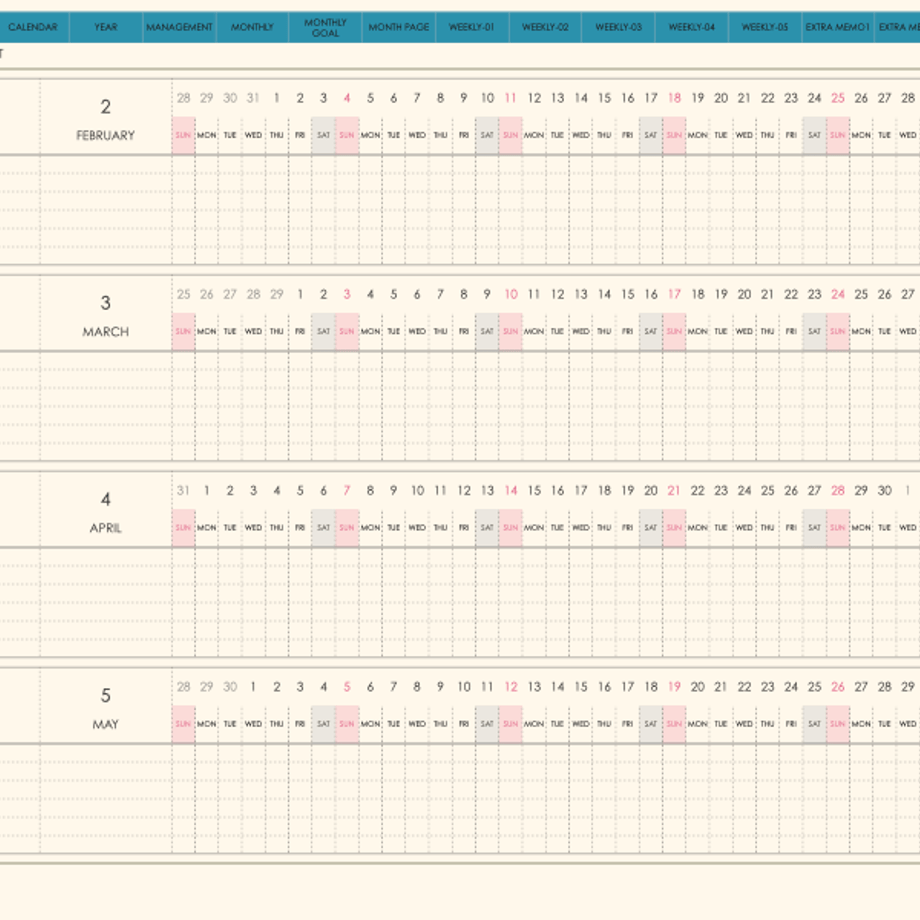Click the FEBRUARY month label
920x920 pixels.
click(x=106, y=136)
